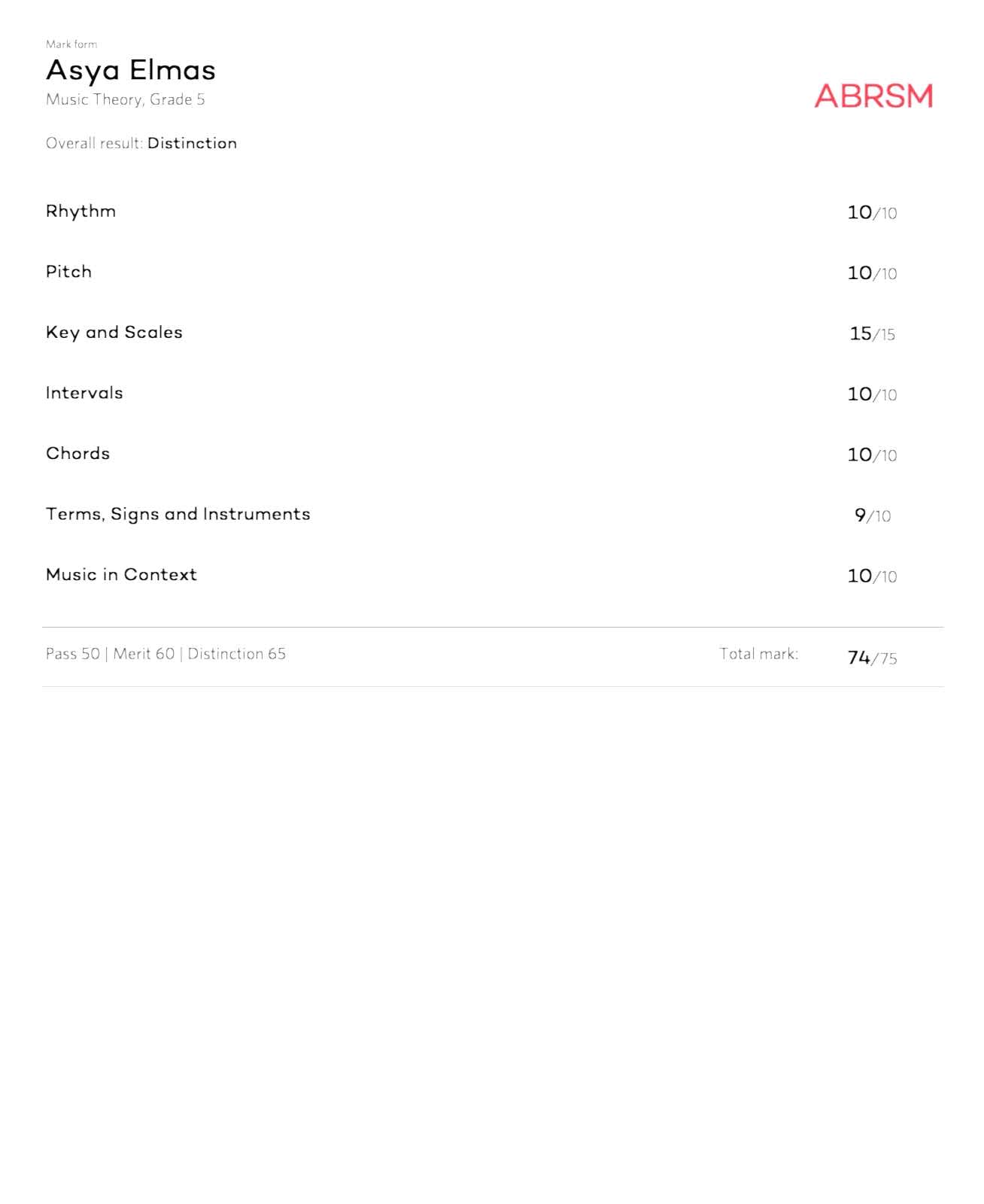Click the Distinction 65 threshold text
The width and height of the screenshot is (984, 1204).
point(236,654)
